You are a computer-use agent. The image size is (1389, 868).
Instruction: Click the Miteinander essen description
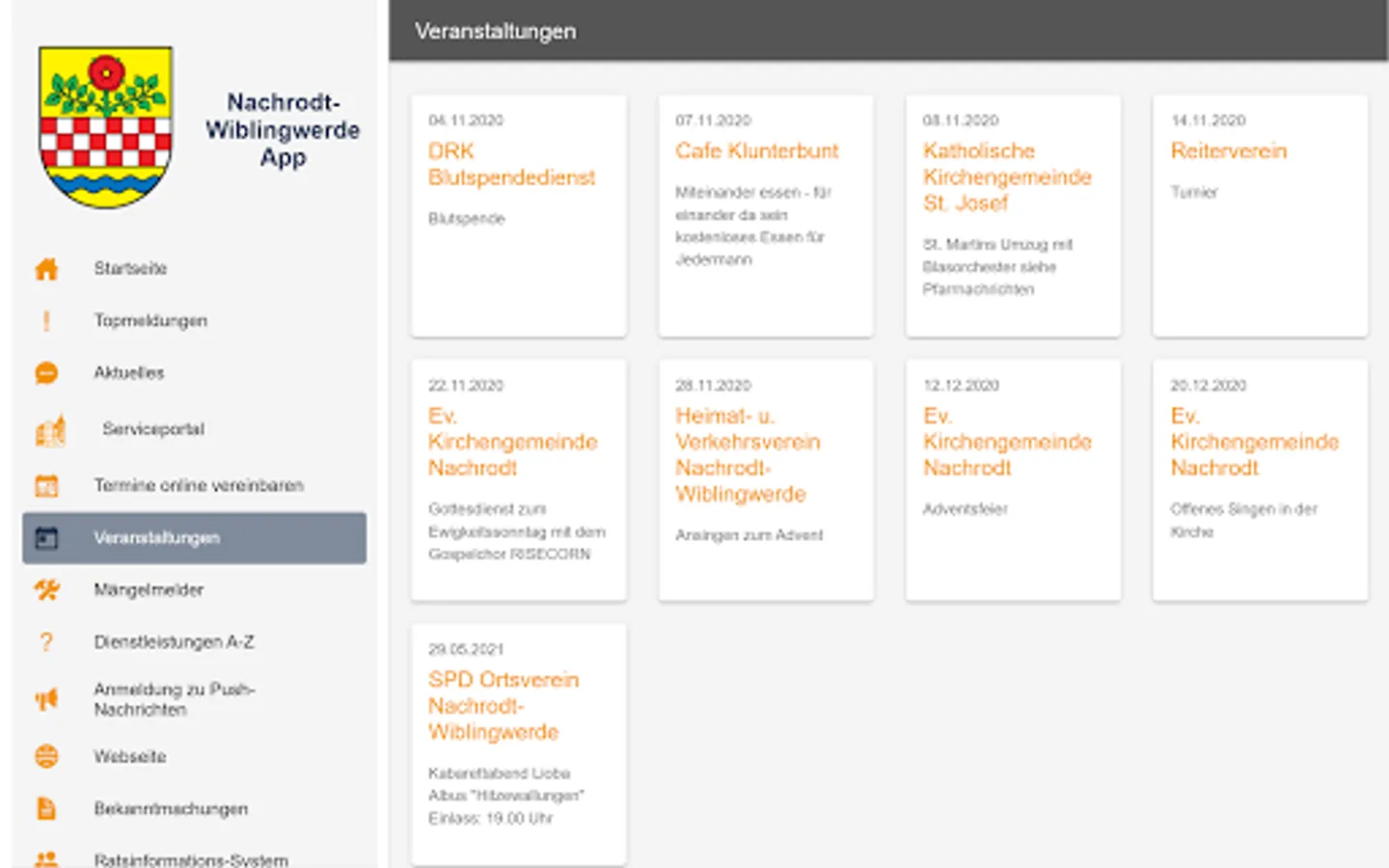753,226
